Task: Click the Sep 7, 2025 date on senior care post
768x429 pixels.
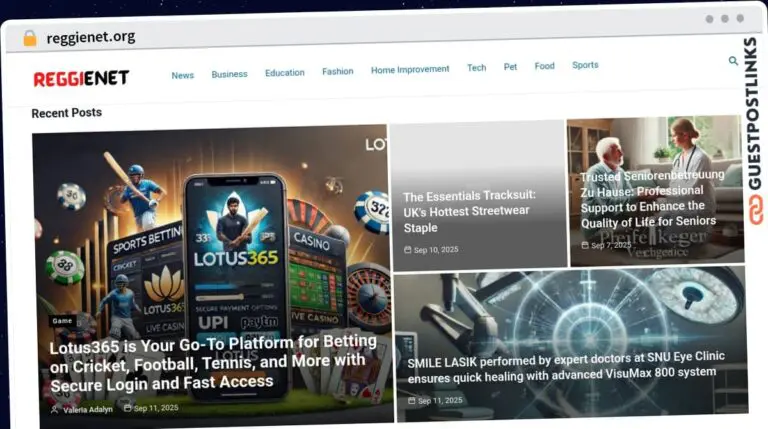Action: 611,245
